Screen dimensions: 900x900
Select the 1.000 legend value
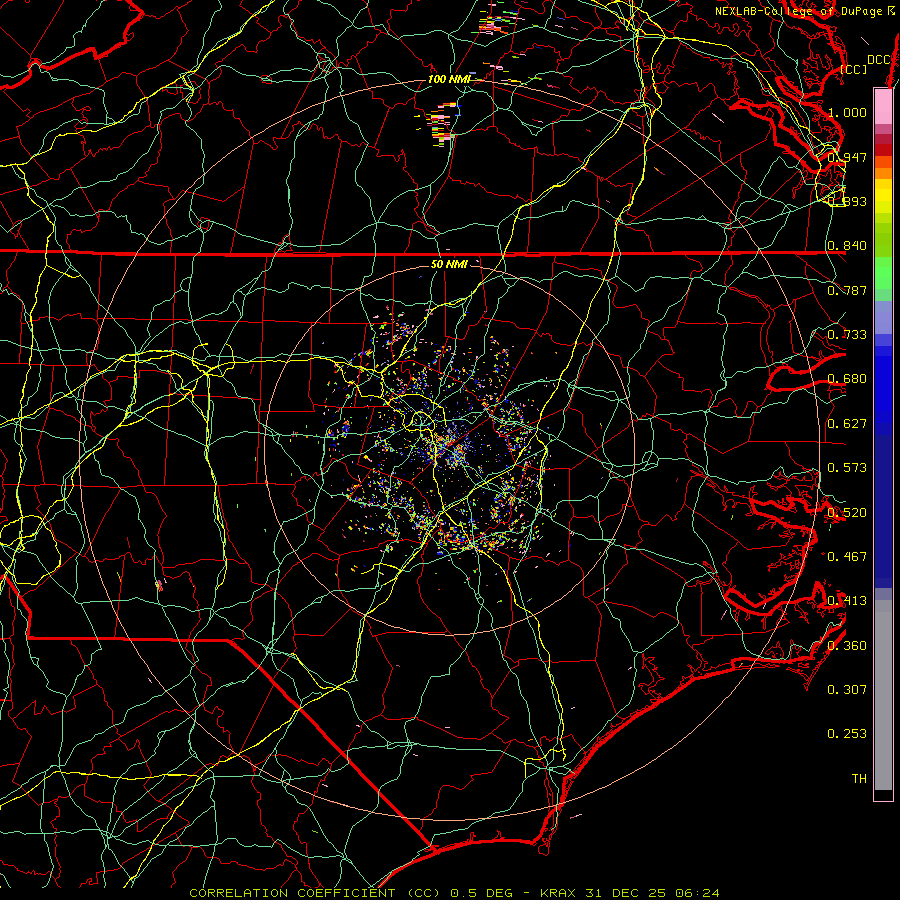(x=847, y=112)
